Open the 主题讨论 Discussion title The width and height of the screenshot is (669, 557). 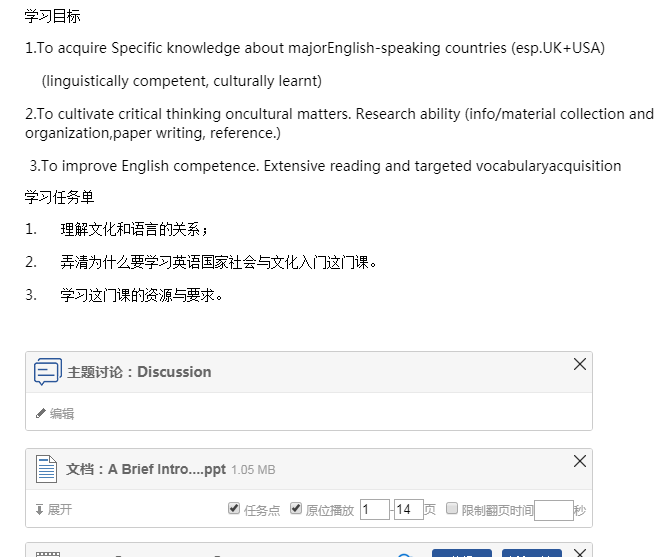click(139, 372)
